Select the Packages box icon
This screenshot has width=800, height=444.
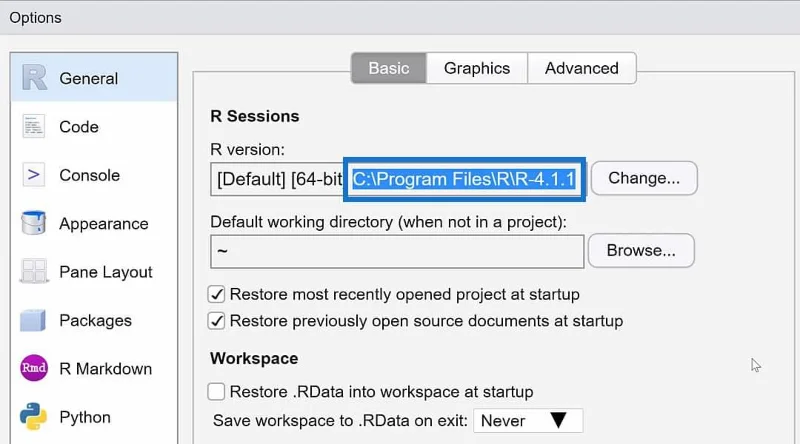point(33,320)
